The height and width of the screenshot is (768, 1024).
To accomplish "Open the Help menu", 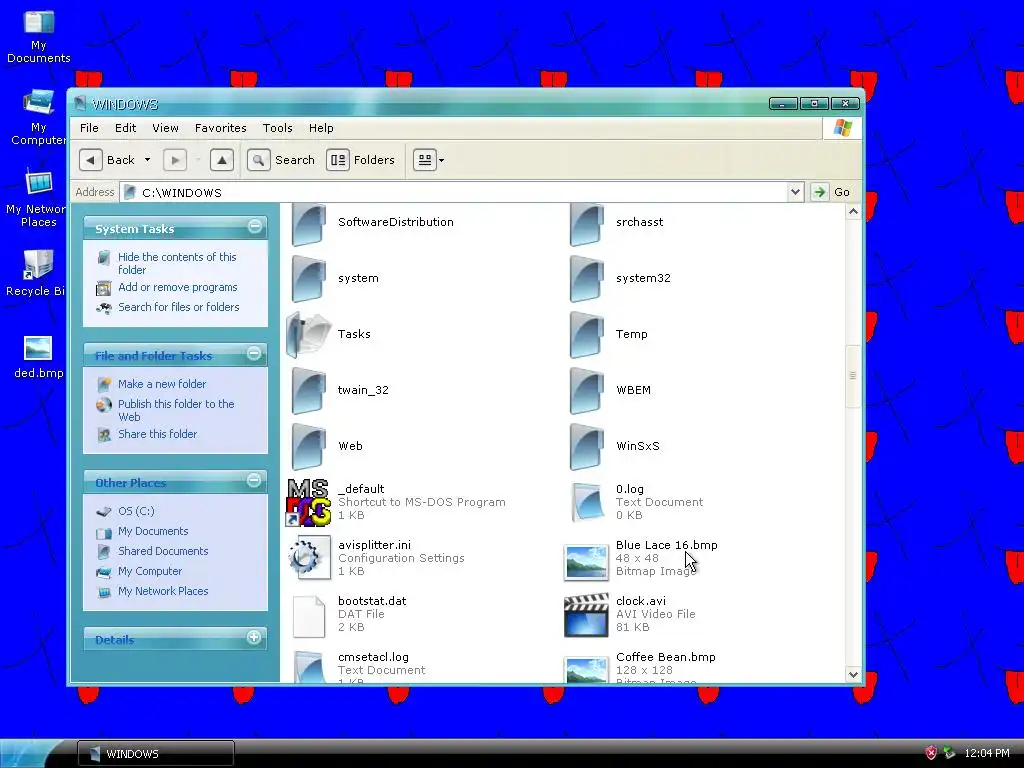I will (321, 128).
